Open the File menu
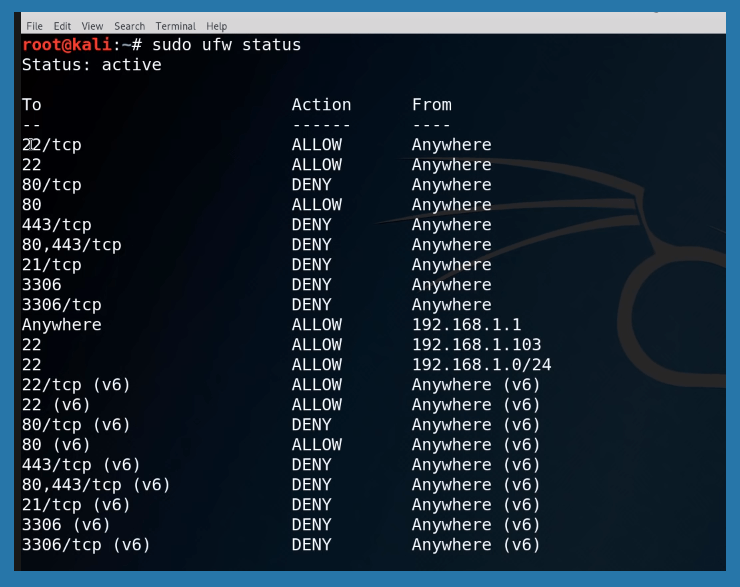The height and width of the screenshot is (587, 740). (34, 26)
